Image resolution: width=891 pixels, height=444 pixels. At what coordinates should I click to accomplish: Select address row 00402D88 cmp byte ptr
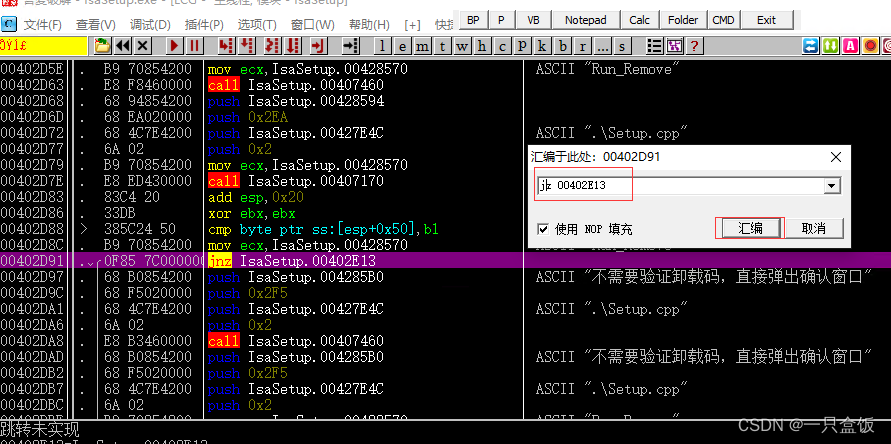(261, 229)
